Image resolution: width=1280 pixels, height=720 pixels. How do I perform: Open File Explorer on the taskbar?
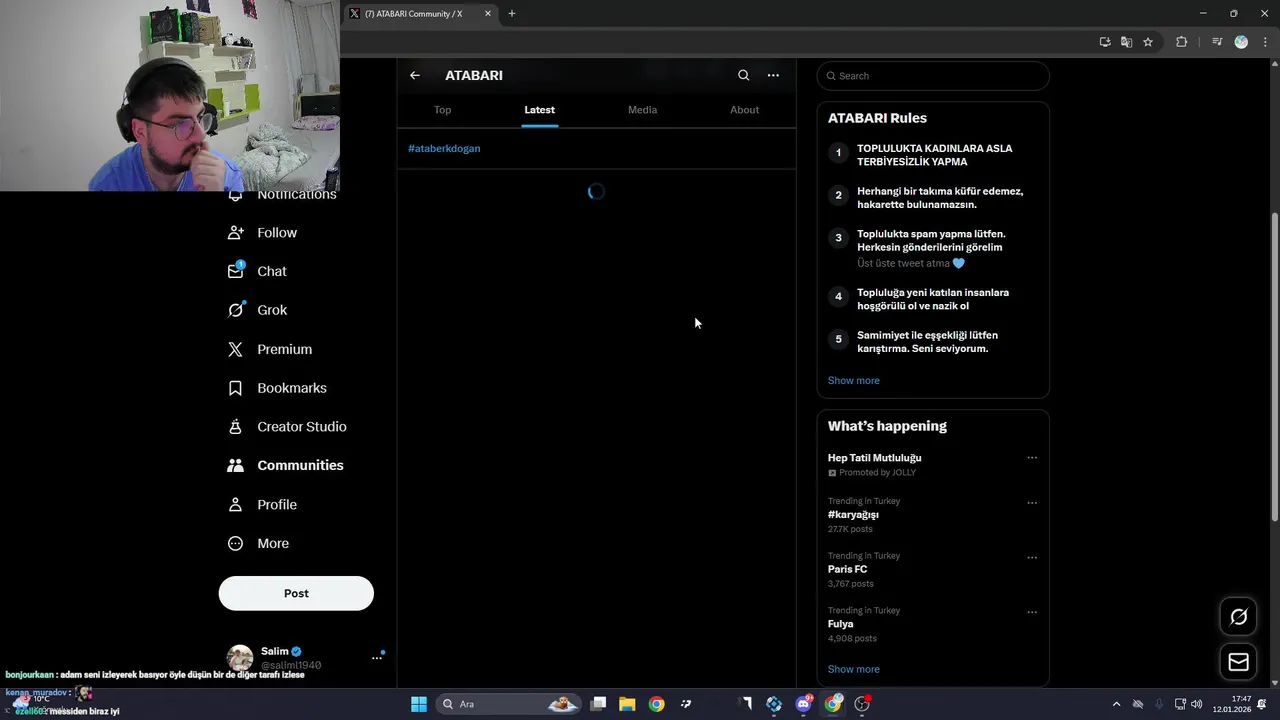click(x=627, y=704)
